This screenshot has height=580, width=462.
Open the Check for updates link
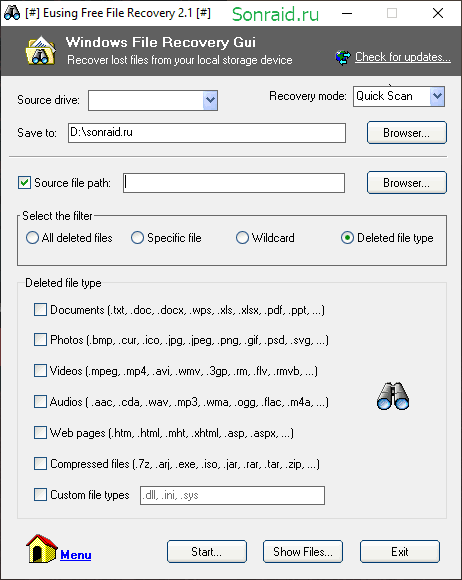tap(403, 57)
